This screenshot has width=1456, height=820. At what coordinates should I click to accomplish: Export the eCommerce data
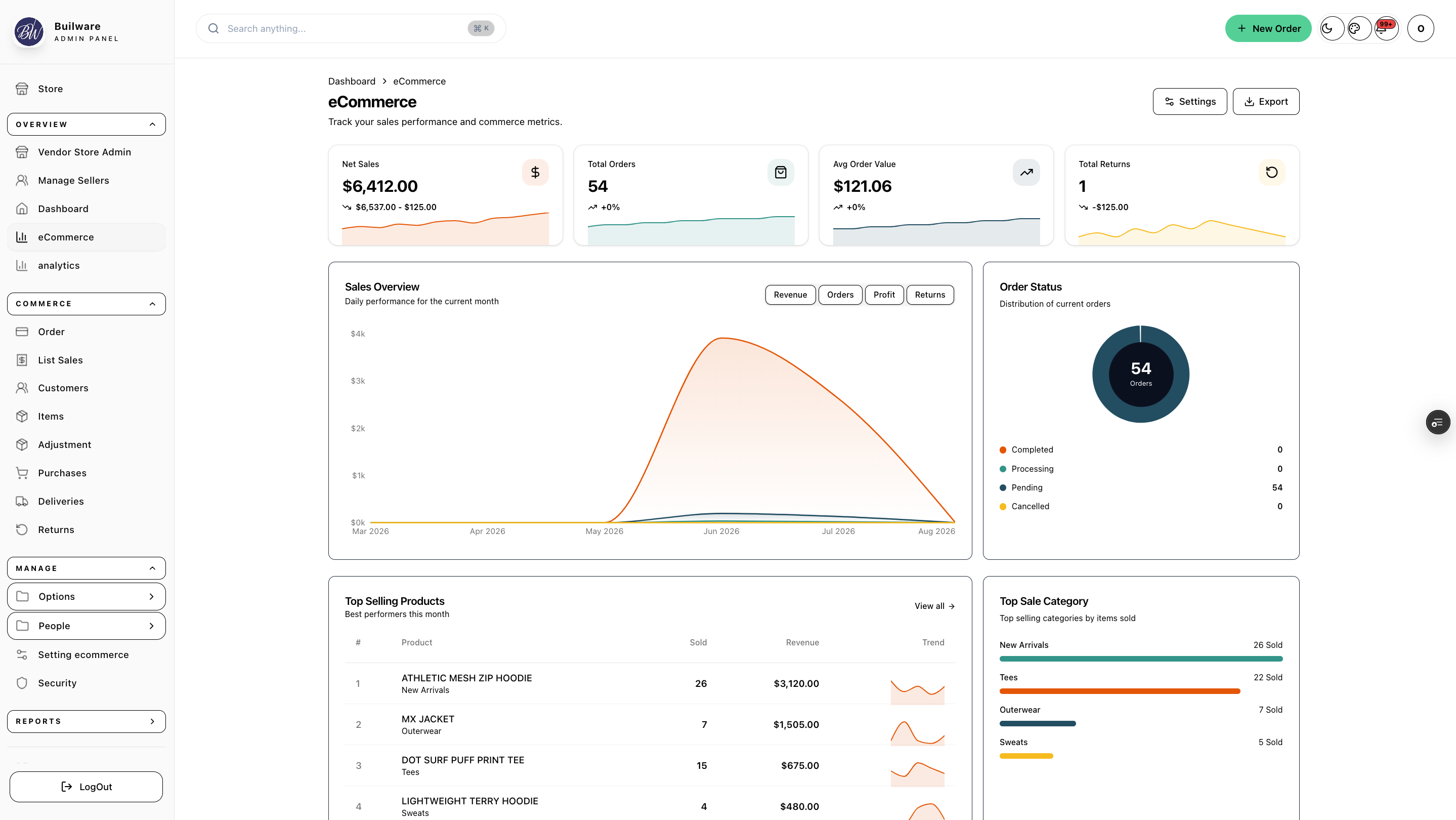[x=1265, y=102]
